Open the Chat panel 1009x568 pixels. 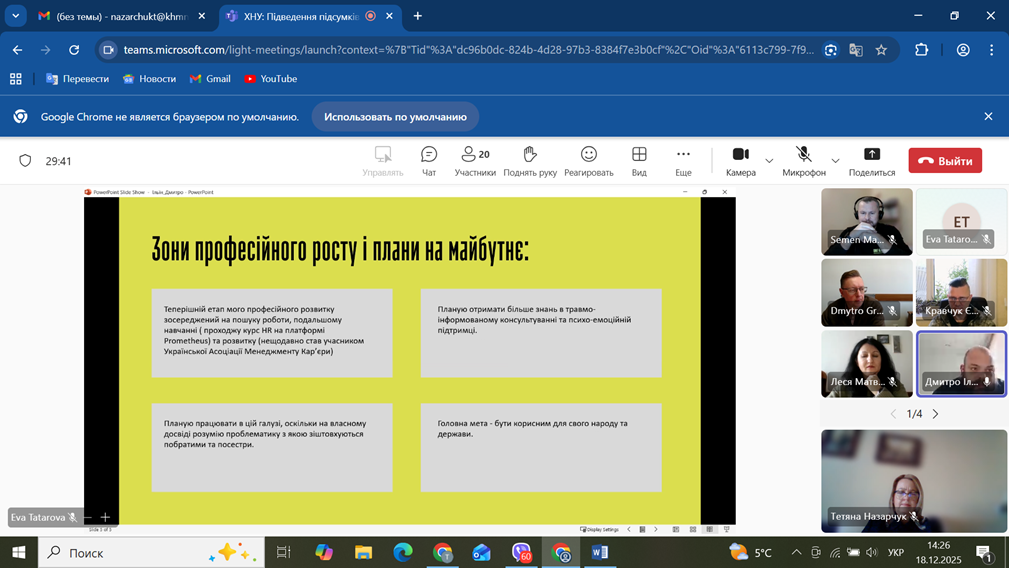coord(429,160)
